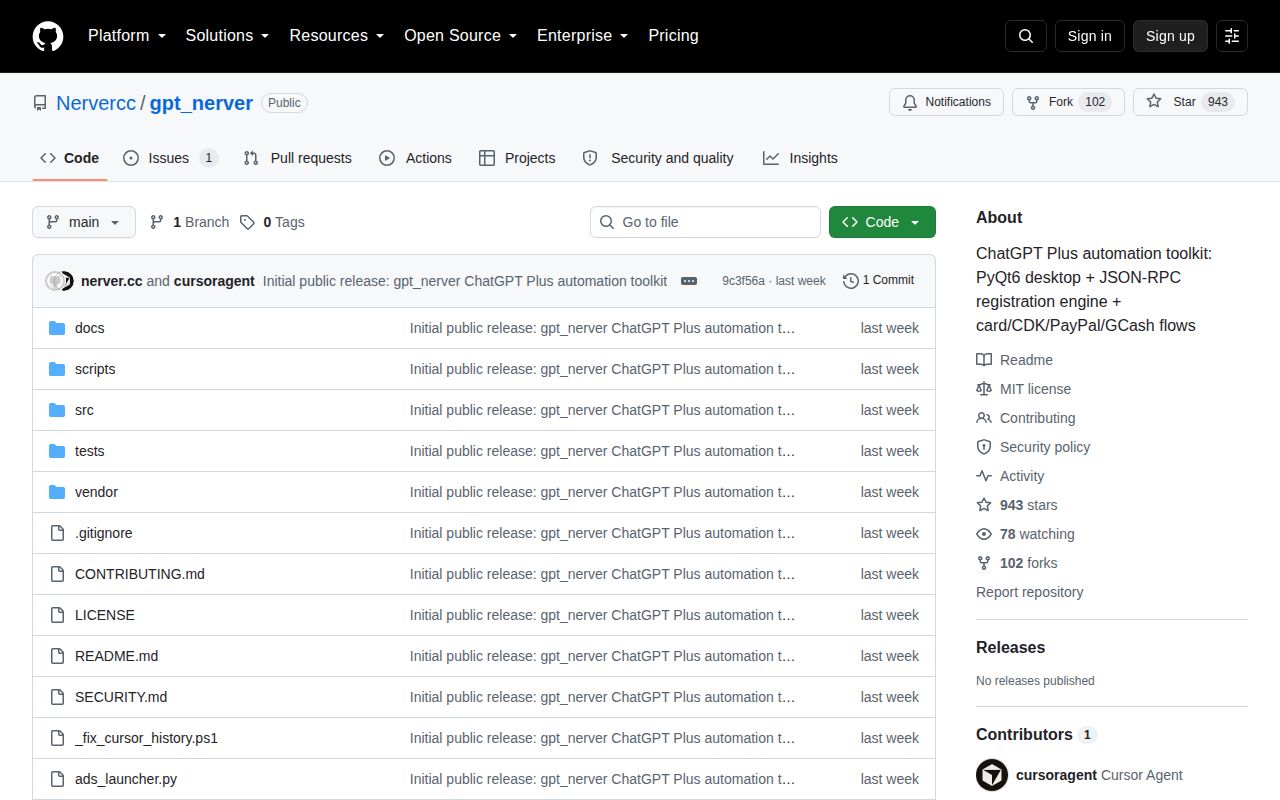
Task: Open the 9c3f56a commit hash
Action: pyautogui.click(x=743, y=281)
